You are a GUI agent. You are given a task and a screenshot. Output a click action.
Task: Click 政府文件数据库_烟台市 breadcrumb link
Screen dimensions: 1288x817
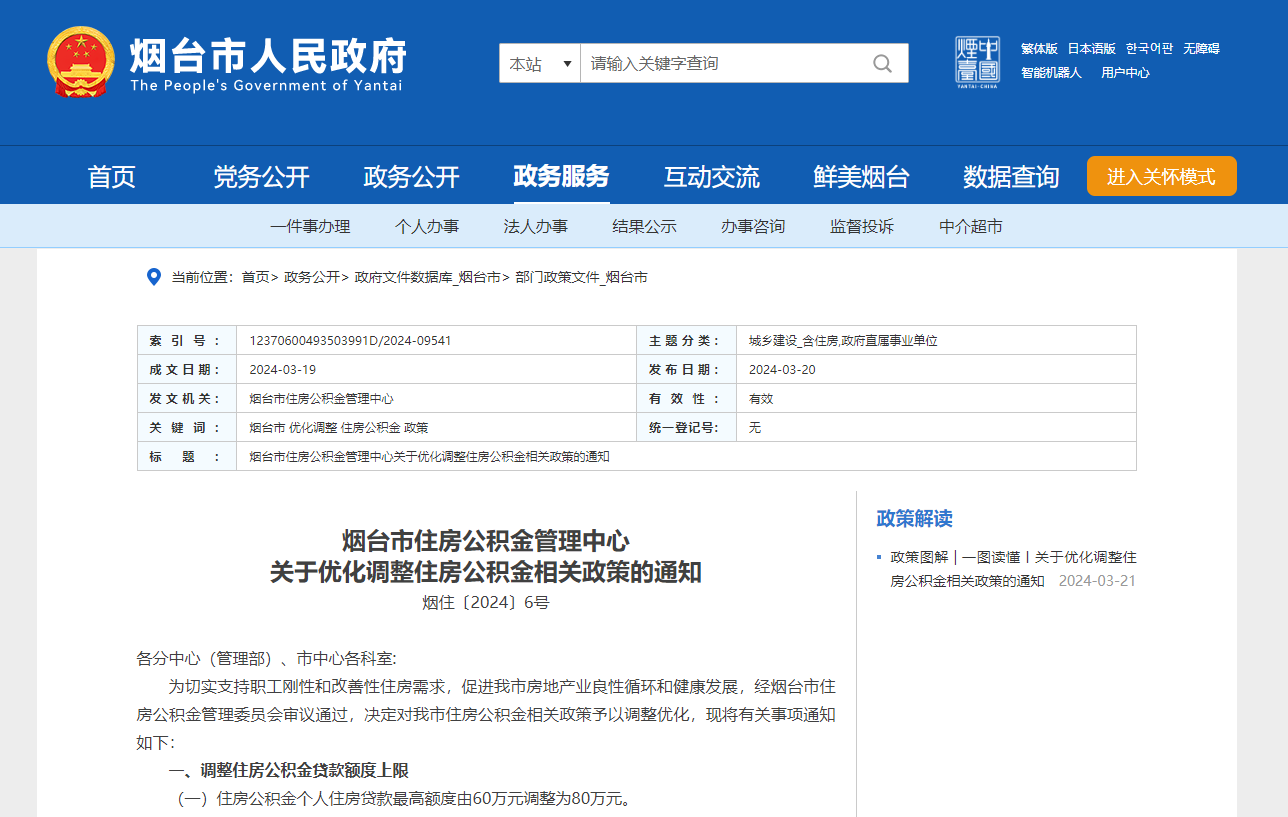pyautogui.click(x=427, y=277)
